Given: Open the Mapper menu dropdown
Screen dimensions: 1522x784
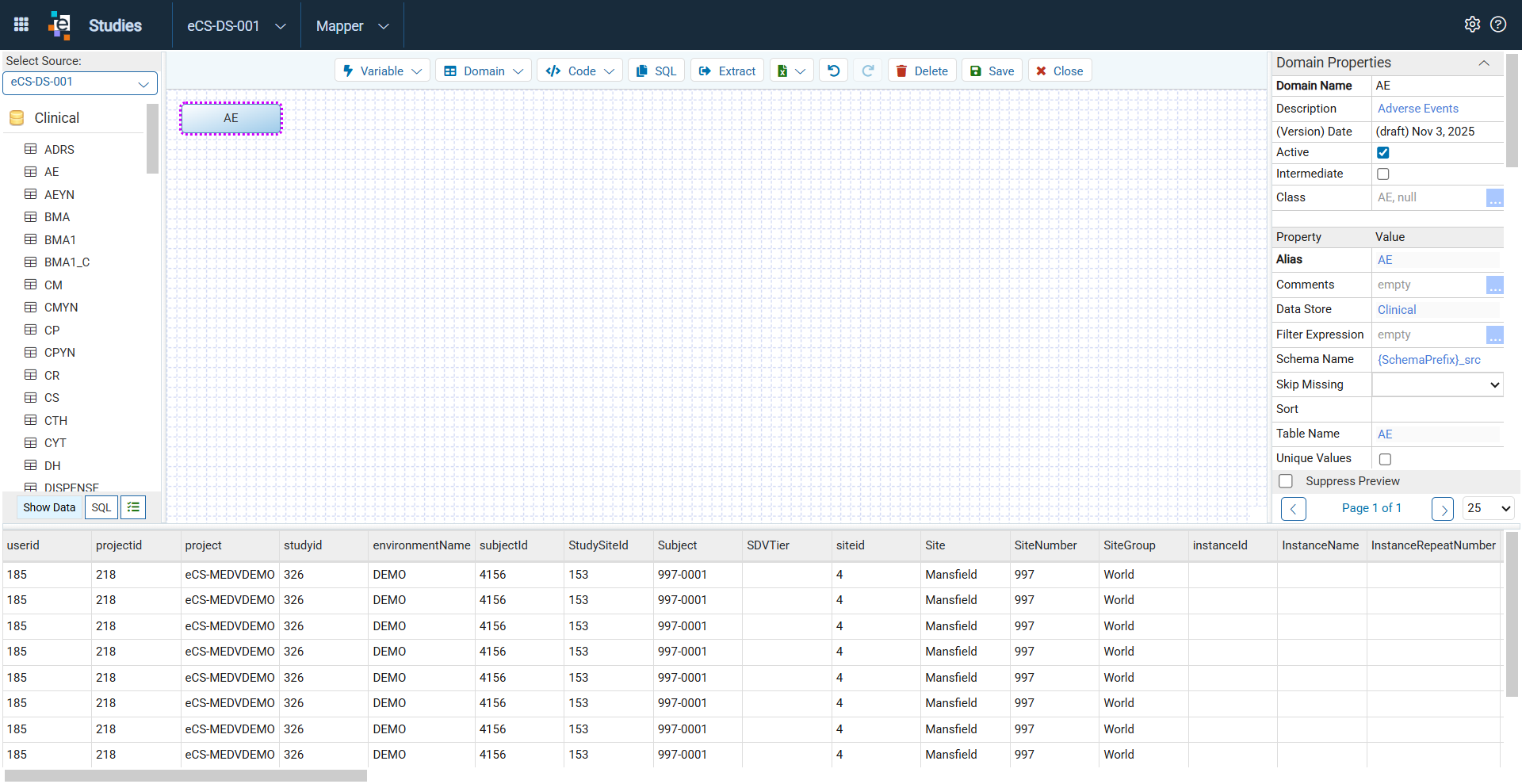Looking at the screenshot, I should [352, 25].
